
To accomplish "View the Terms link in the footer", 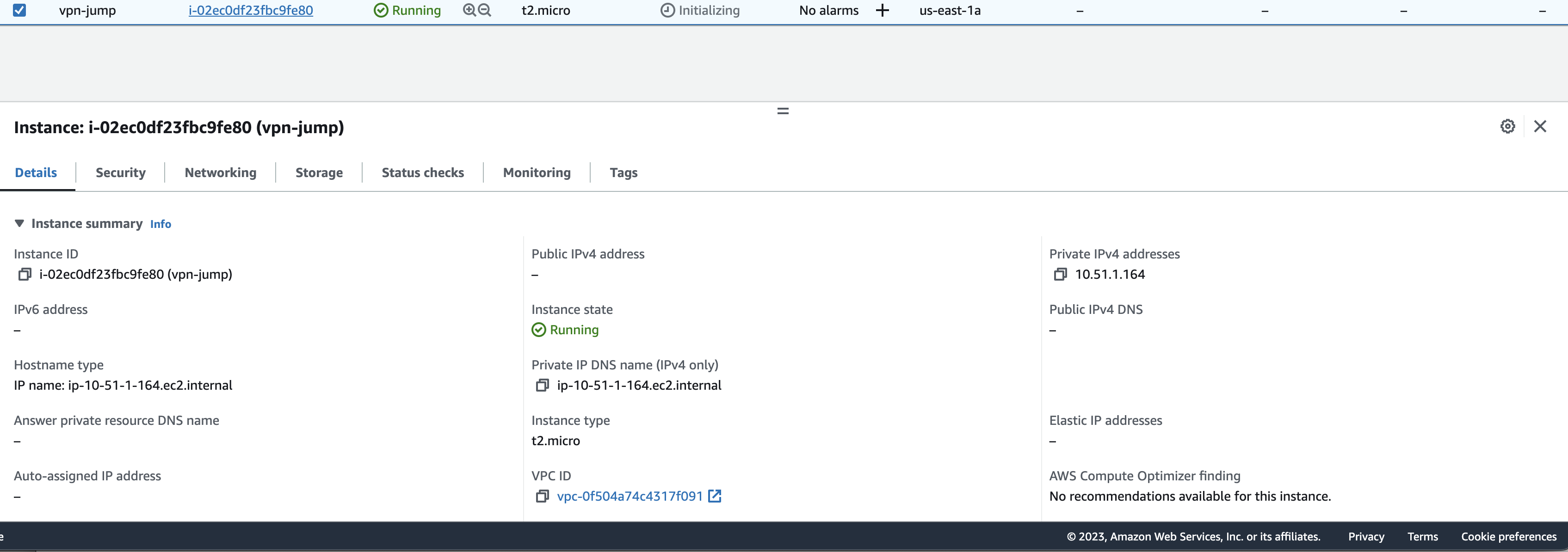I will click(1422, 536).
